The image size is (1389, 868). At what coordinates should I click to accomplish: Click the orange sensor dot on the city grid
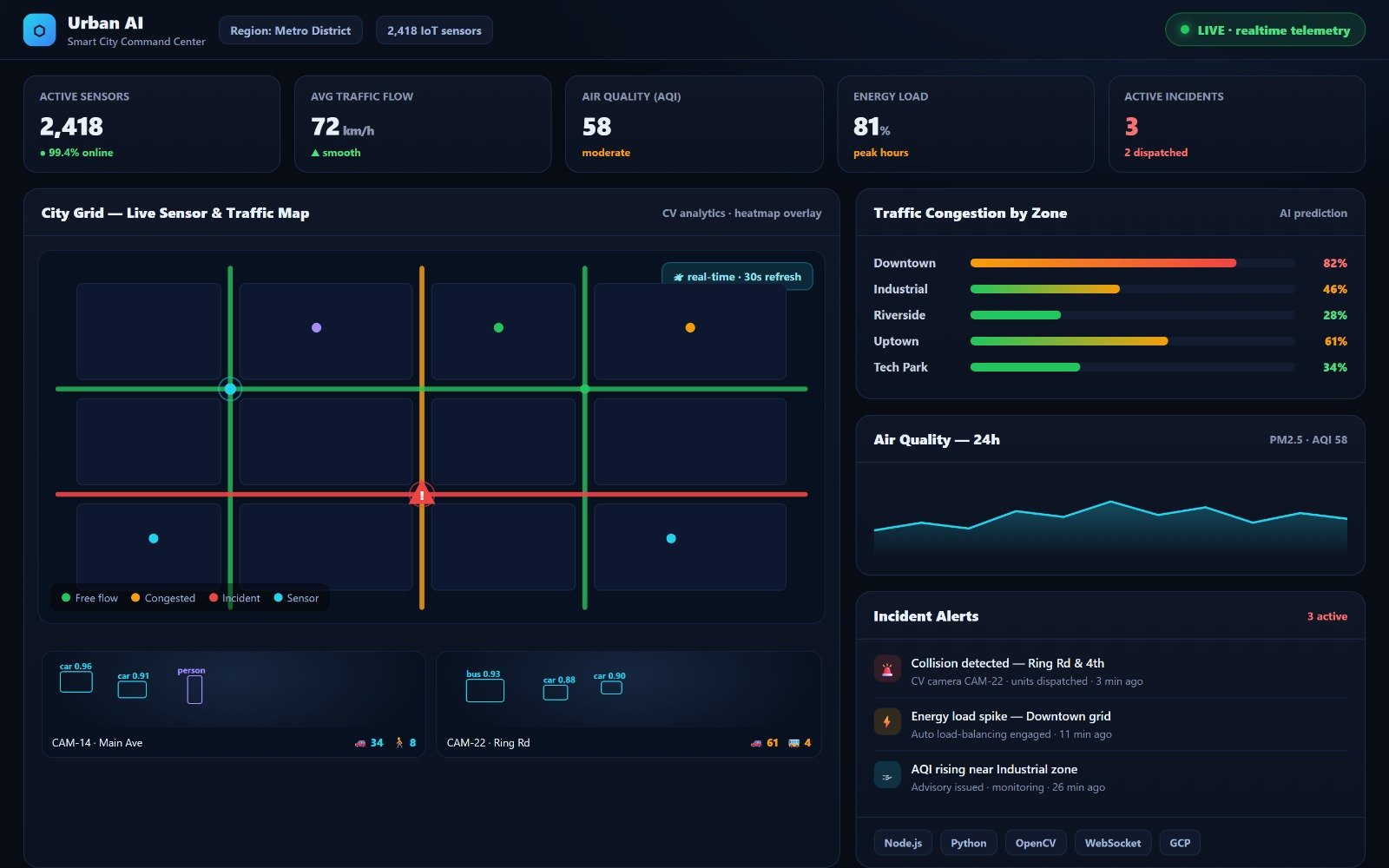click(690, 327)
